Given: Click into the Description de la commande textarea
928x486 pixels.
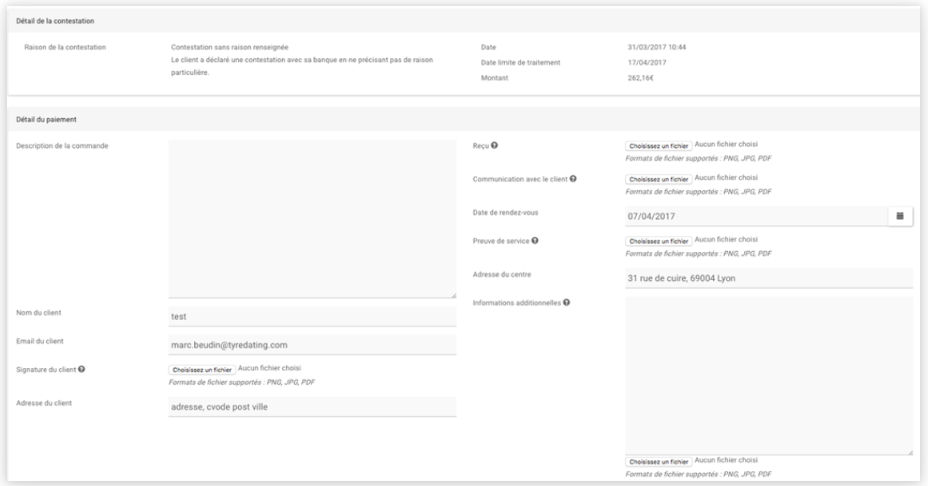Looking at the screenshot, I should [x=312, y=218].
